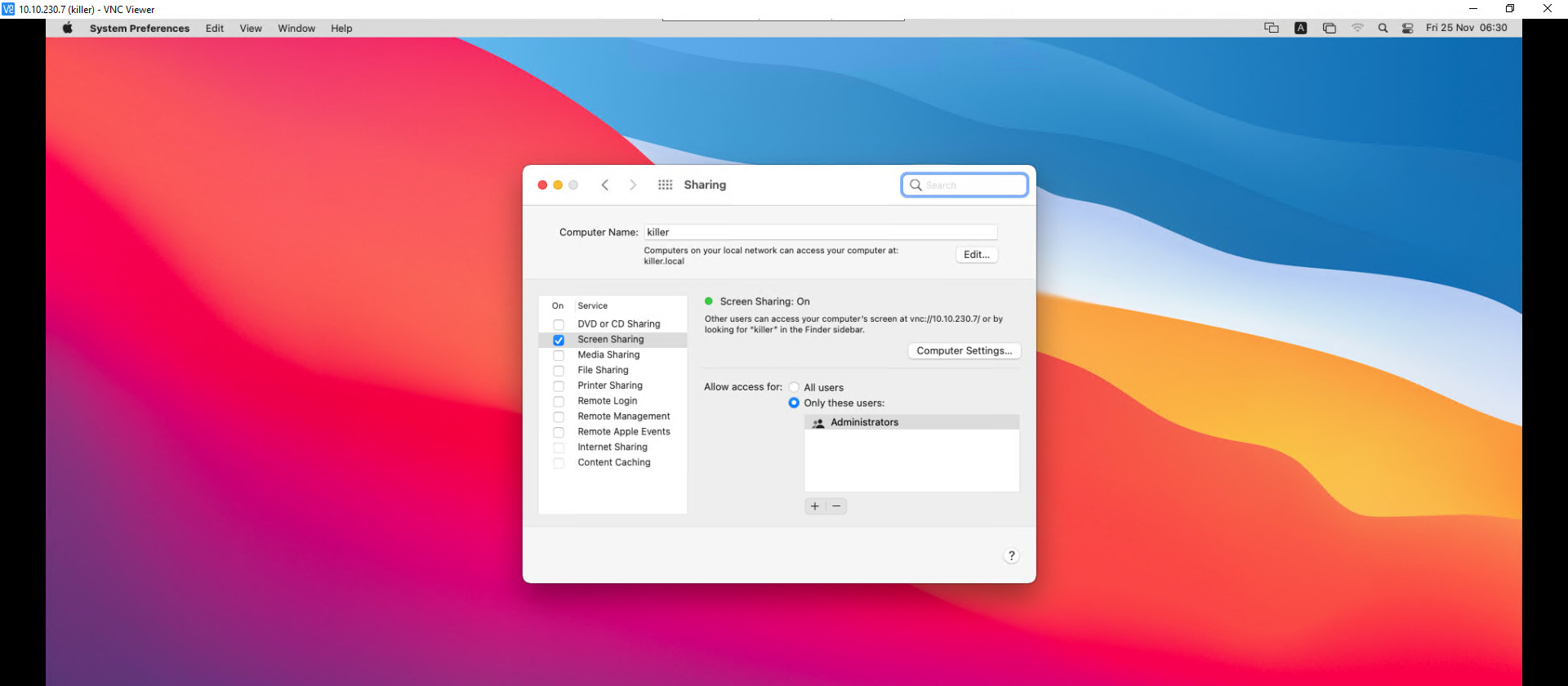Open the Window menu
Image resolution: width=1568 pixels, height=686 pixels.
(296, 28)
